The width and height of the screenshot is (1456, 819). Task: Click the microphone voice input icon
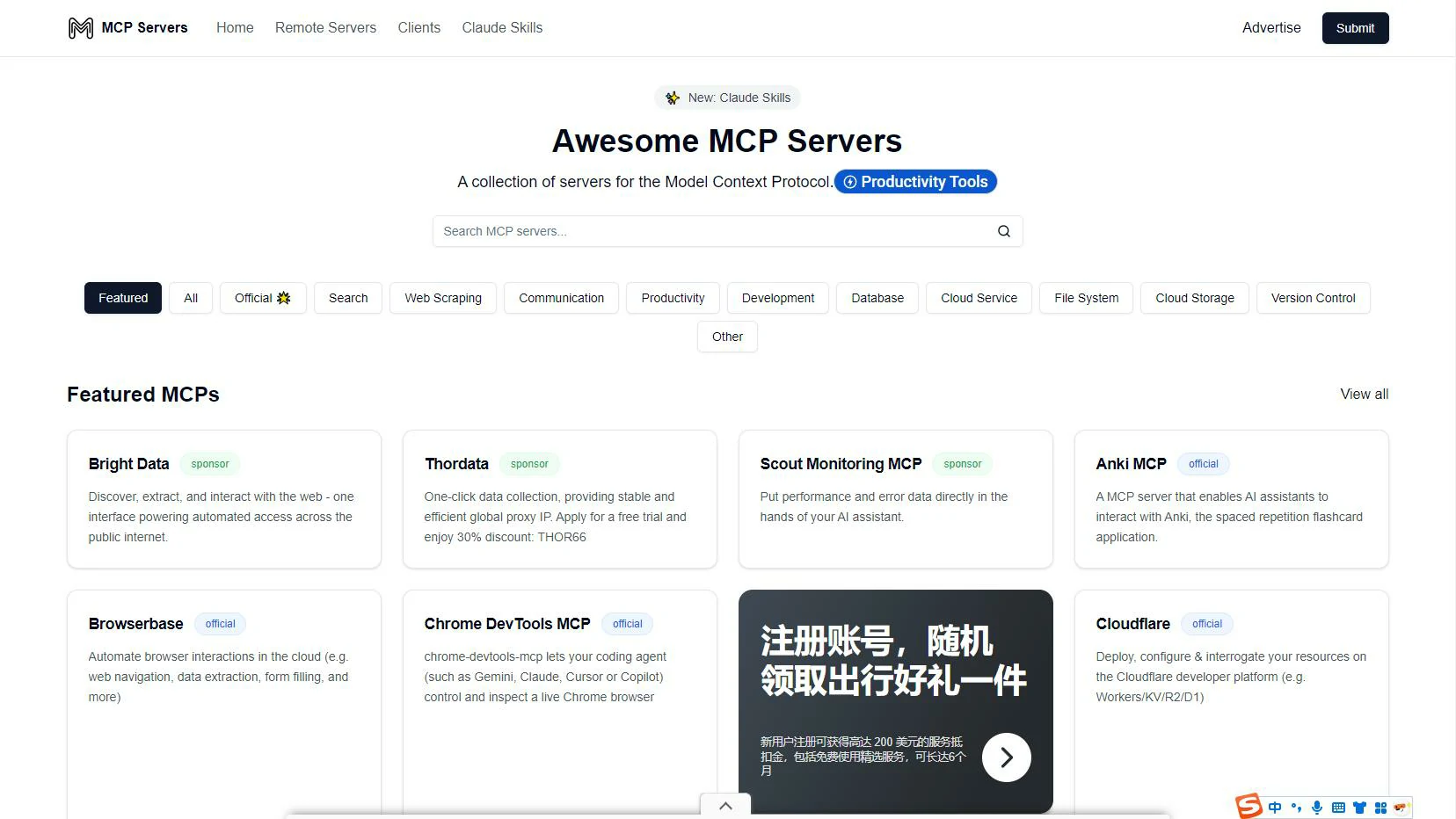(1316, 808)
